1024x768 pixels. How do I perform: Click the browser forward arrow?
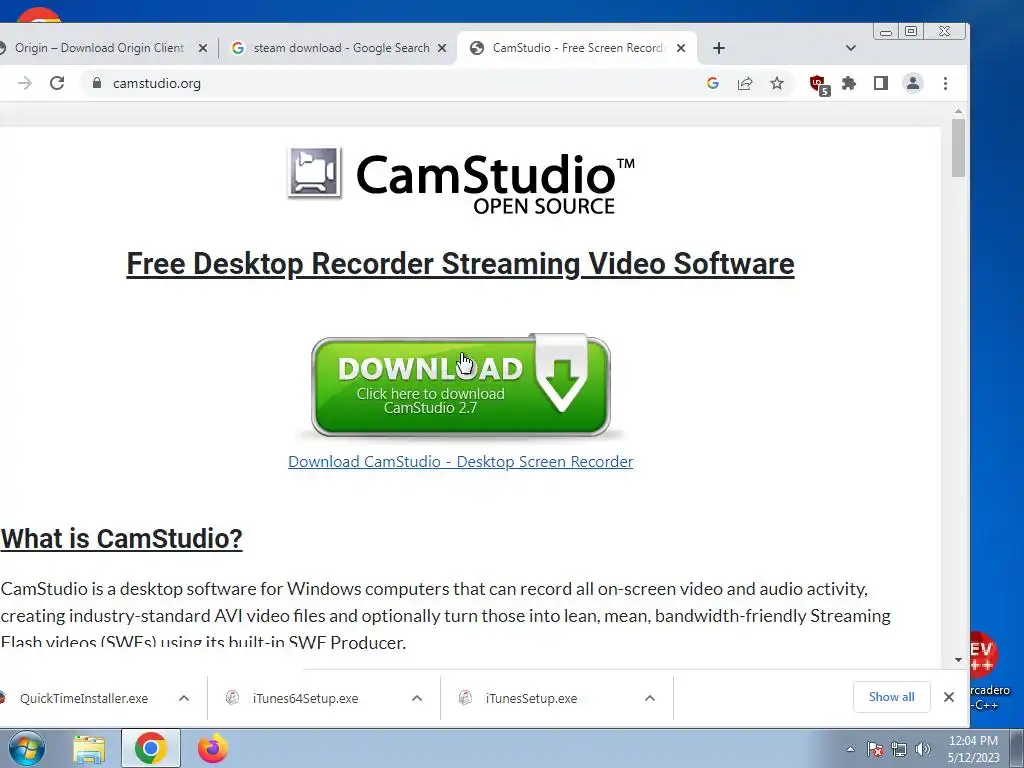click(25, 83)
